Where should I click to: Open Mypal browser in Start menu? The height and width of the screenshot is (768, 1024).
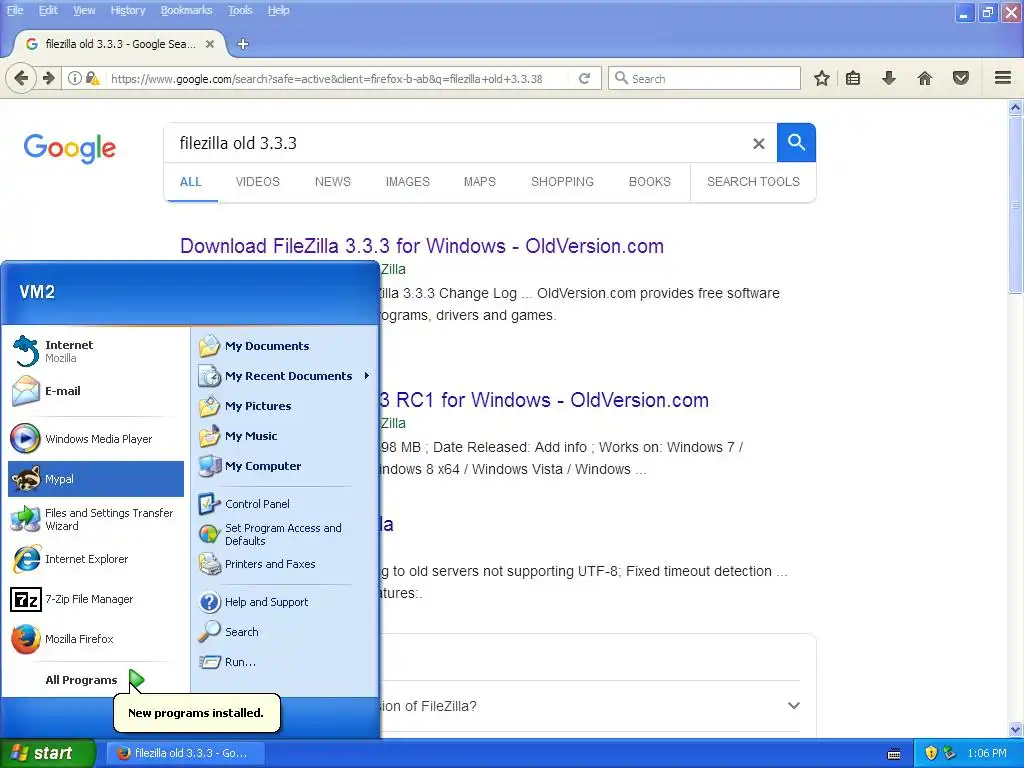click(96, 479)
